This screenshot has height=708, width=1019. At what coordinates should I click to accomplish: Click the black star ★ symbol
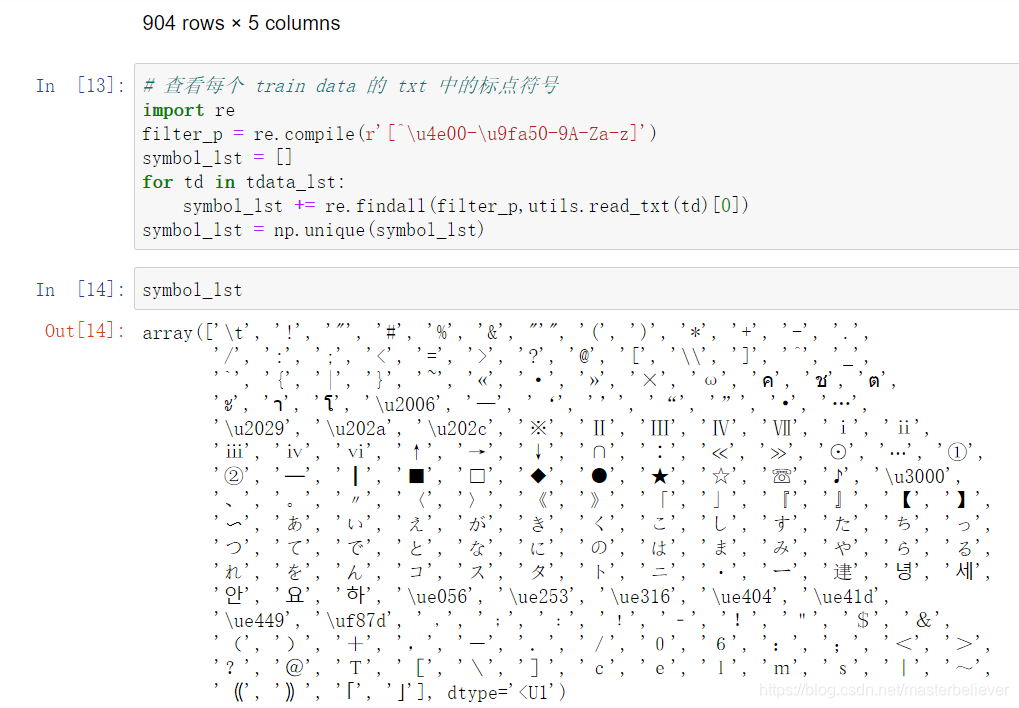(660, 477)
